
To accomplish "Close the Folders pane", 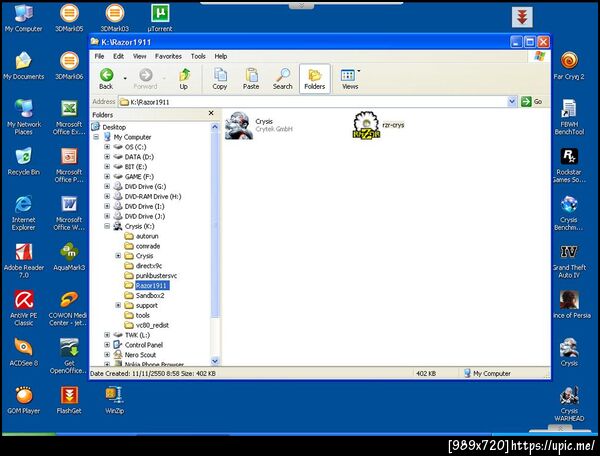I will (x=211, y=113).
